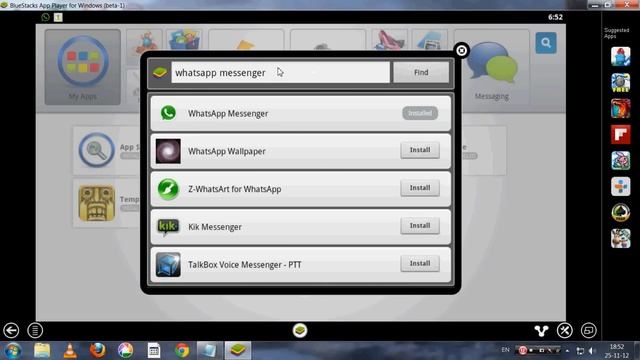This screenshot has height=360, width=640.
Task: Click the WhatsApp Messenger green phone icon
Action: point(168,113)
